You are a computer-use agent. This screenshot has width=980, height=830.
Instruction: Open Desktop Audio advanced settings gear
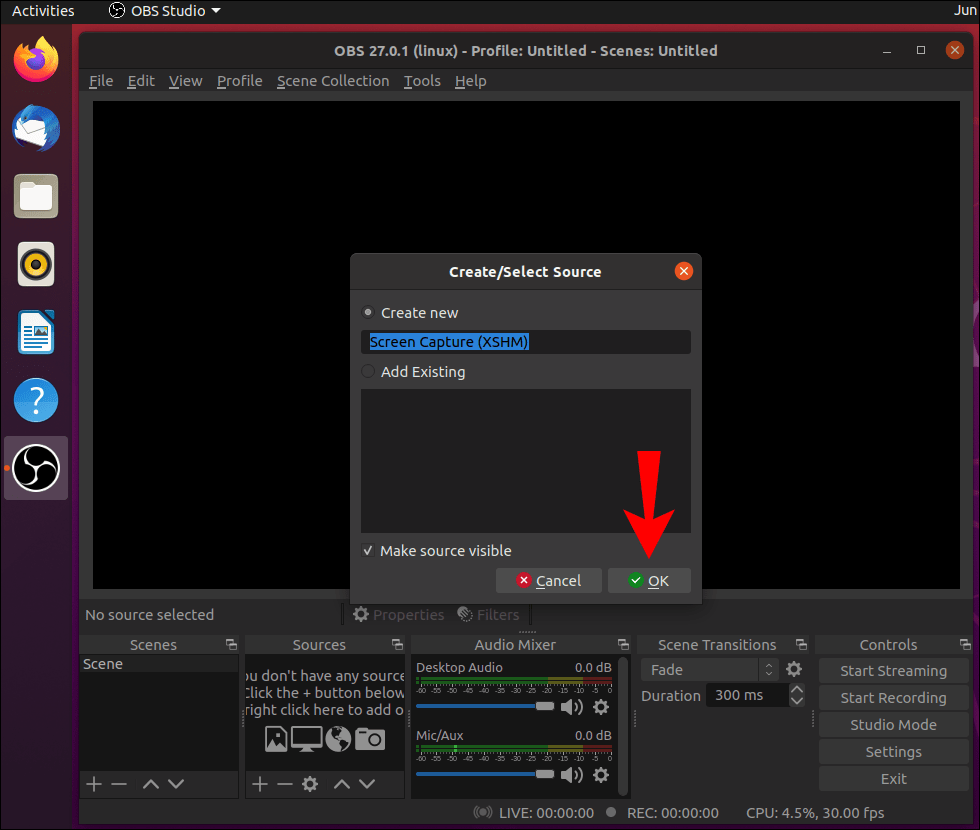click(601, 707)
